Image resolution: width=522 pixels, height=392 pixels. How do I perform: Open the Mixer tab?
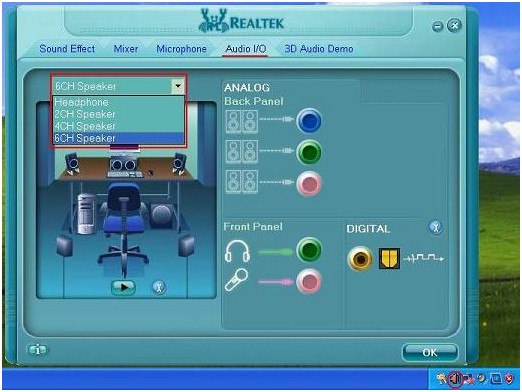pyautogui.click(x=126, y=49)
